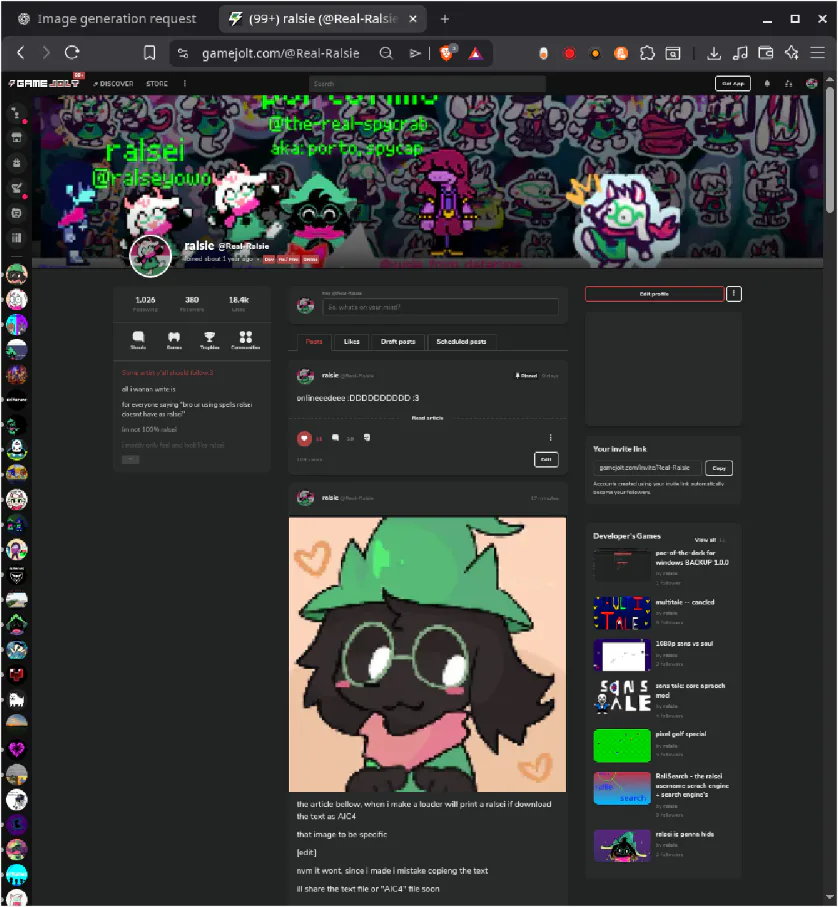
Task: Open the RalSearch game thumbnail
Action: tap(622, 788)
